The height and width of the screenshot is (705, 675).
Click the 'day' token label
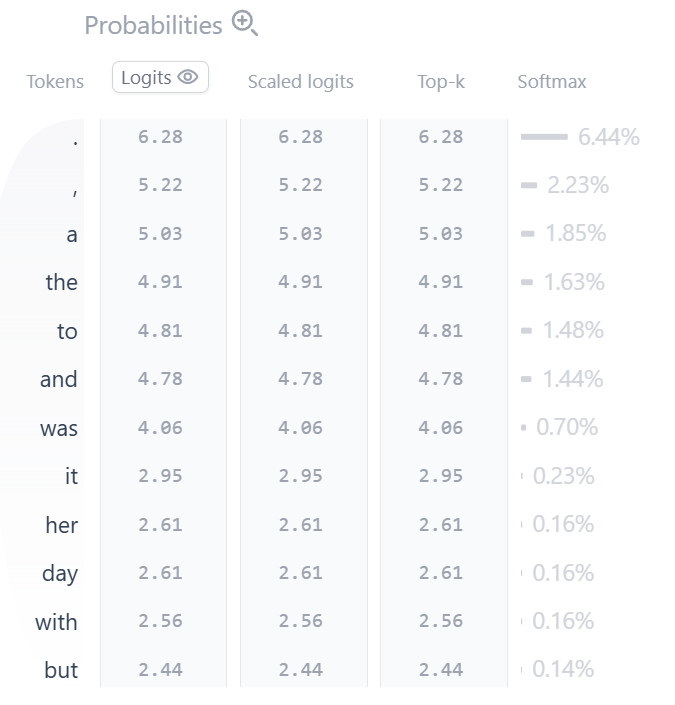[60, 574]
